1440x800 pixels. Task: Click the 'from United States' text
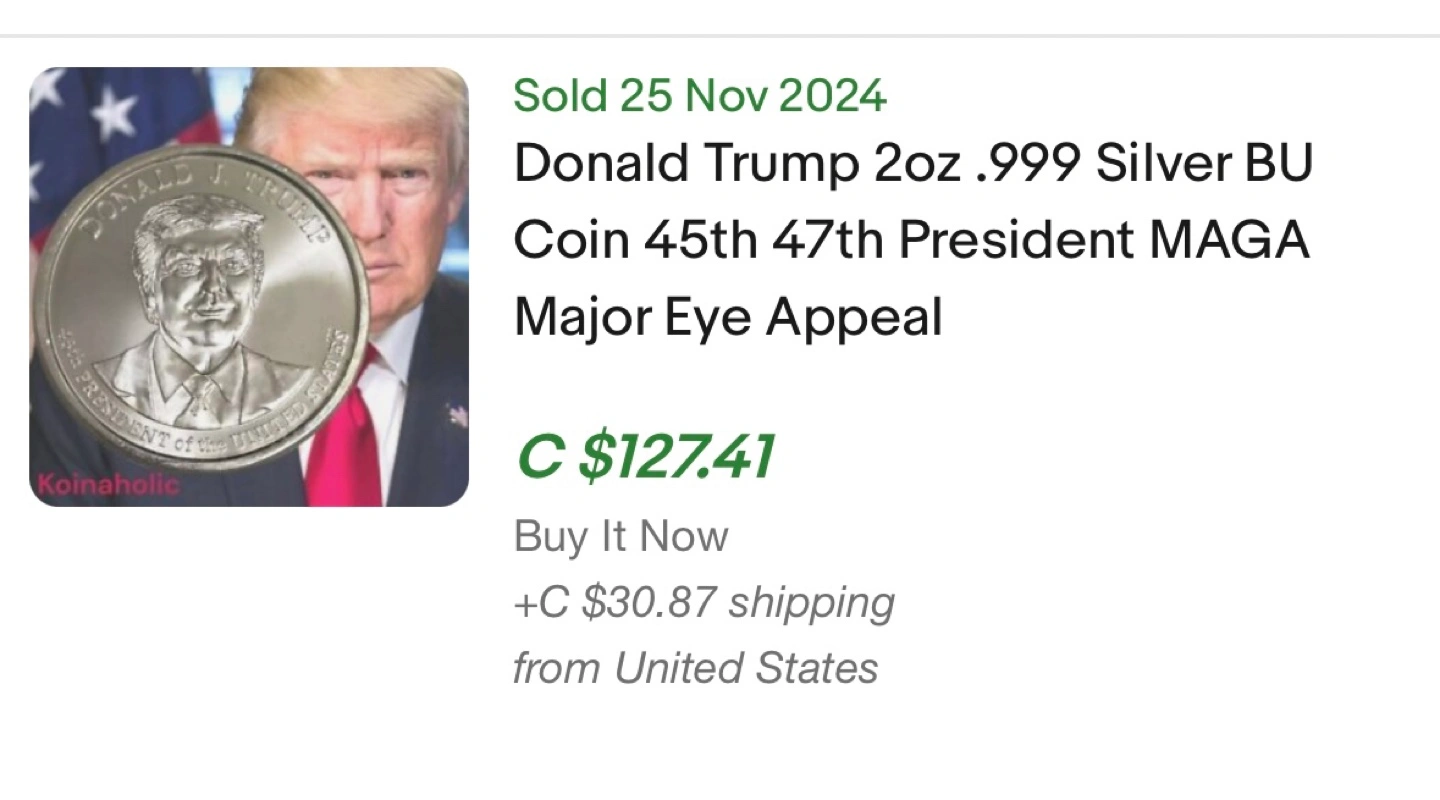pos(695,668)
